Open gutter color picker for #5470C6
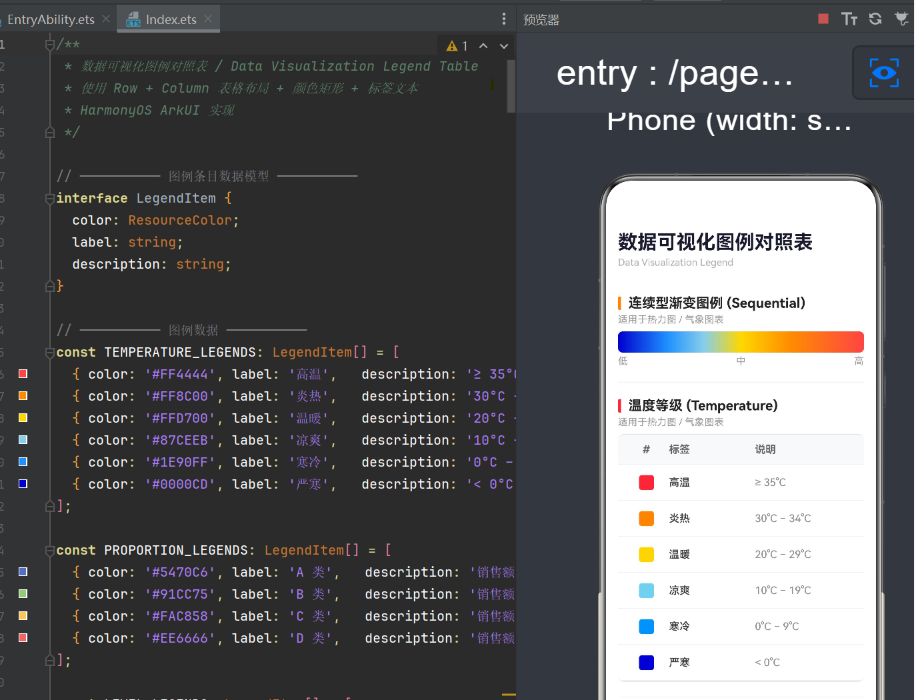The width and height of the screenshot is (915, 700). click(23, 572)
